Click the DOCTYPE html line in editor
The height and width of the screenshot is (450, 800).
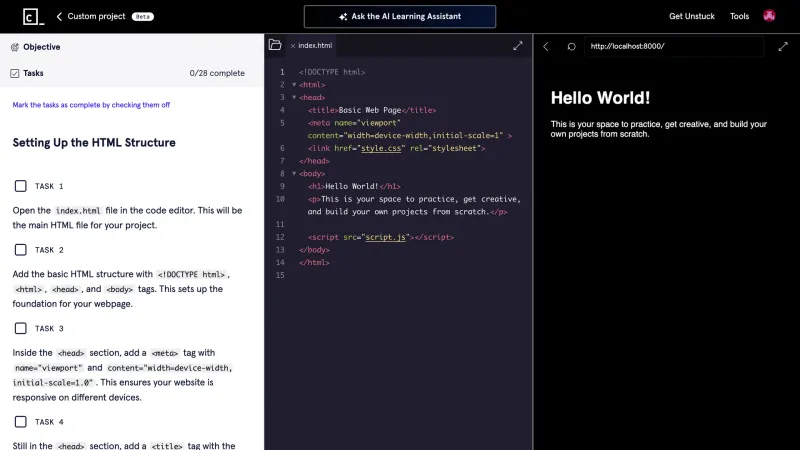332,72
